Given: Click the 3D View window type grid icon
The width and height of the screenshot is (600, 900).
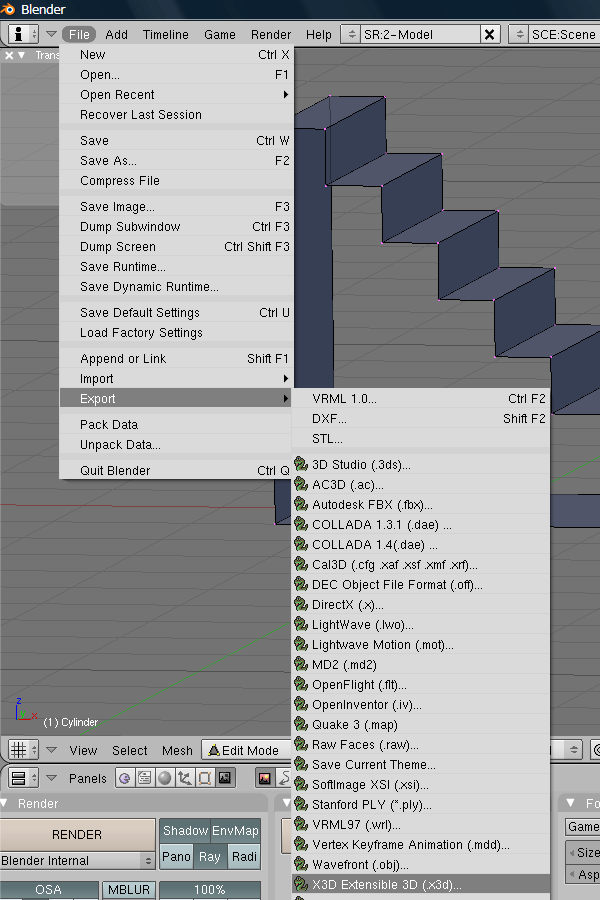Looking at the screenshot, I should coord(23,750).
